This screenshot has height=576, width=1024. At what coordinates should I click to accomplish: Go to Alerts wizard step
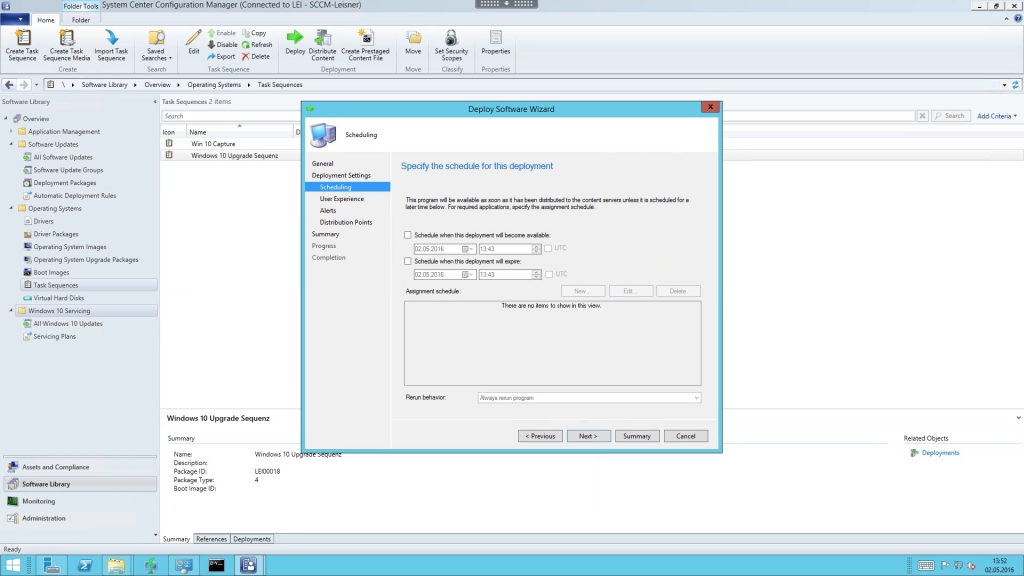click(328, 210)
